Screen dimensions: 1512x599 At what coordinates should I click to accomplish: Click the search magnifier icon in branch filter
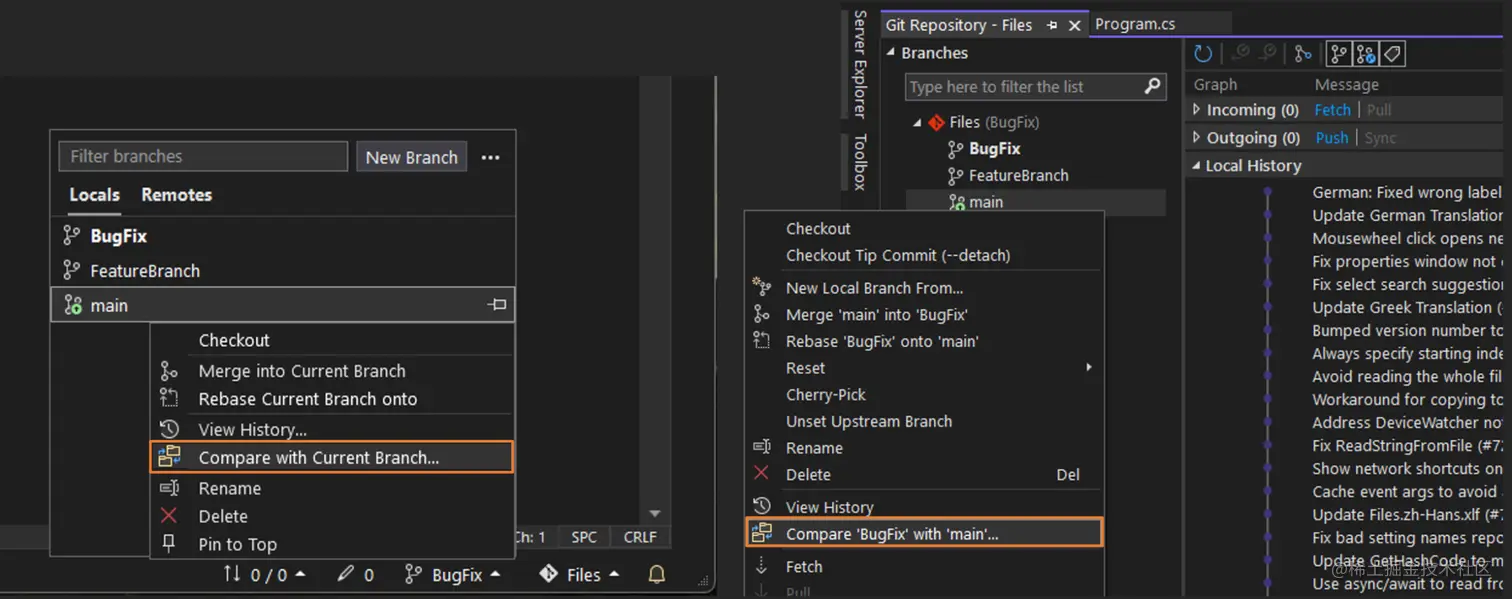[x=1153, y=86]
